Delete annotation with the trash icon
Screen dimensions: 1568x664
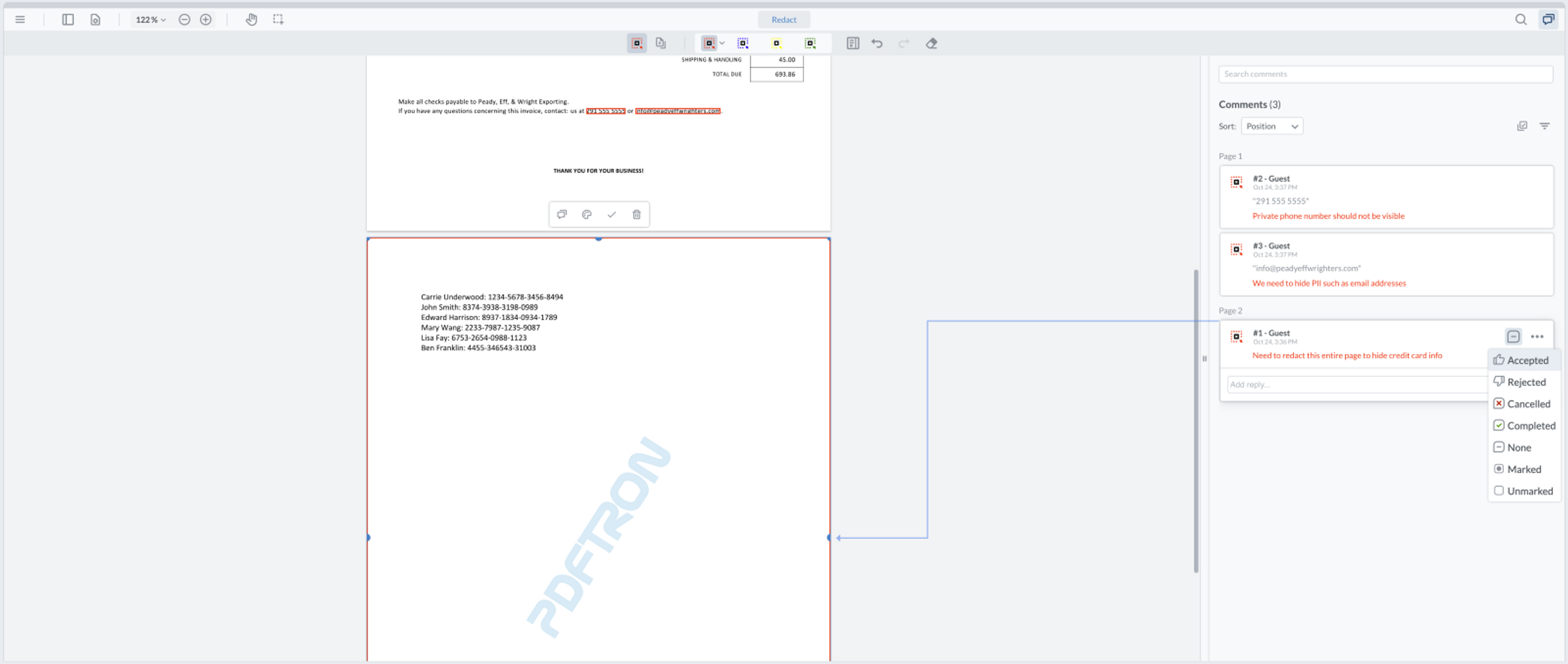point(636,215)
